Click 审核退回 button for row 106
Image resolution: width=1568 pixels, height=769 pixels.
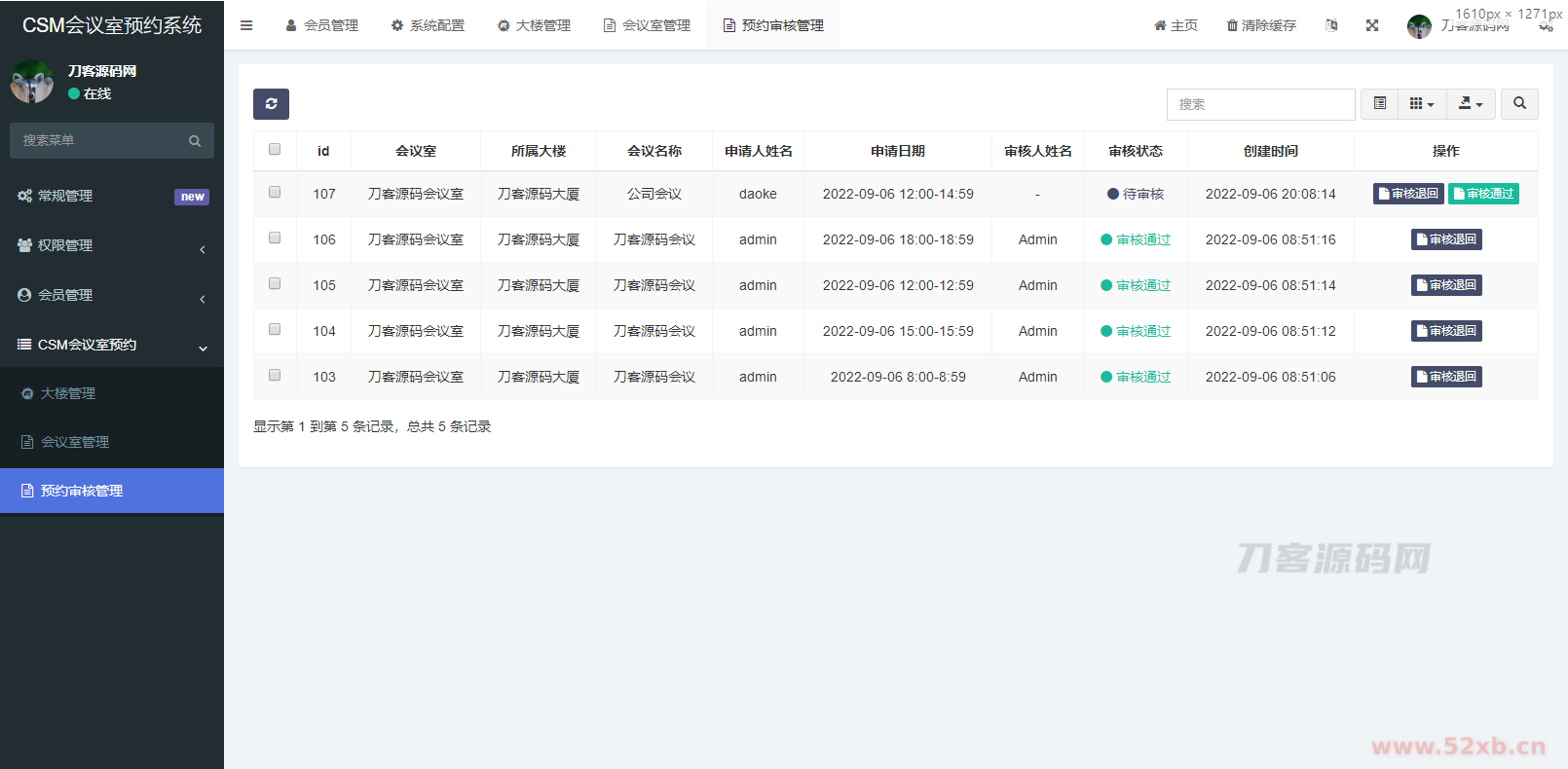pos(1446,239)
